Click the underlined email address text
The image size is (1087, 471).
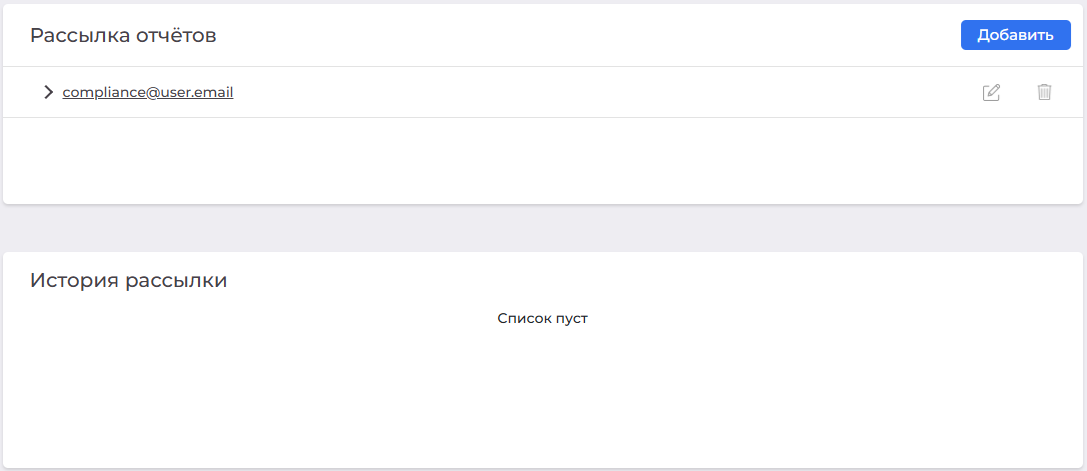click(x=148, y=92)
